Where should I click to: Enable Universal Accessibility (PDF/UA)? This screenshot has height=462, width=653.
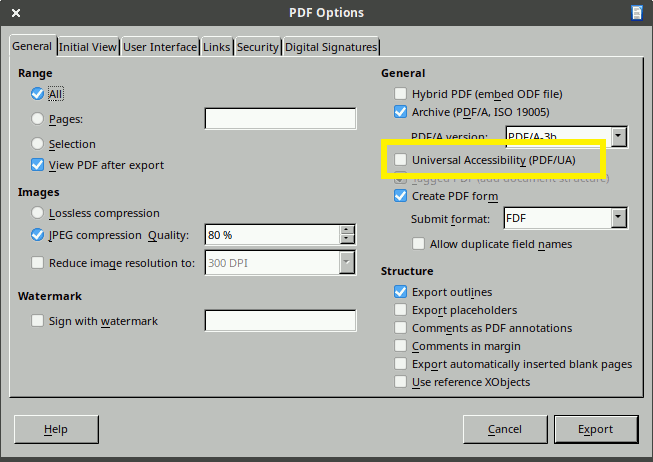401,160
